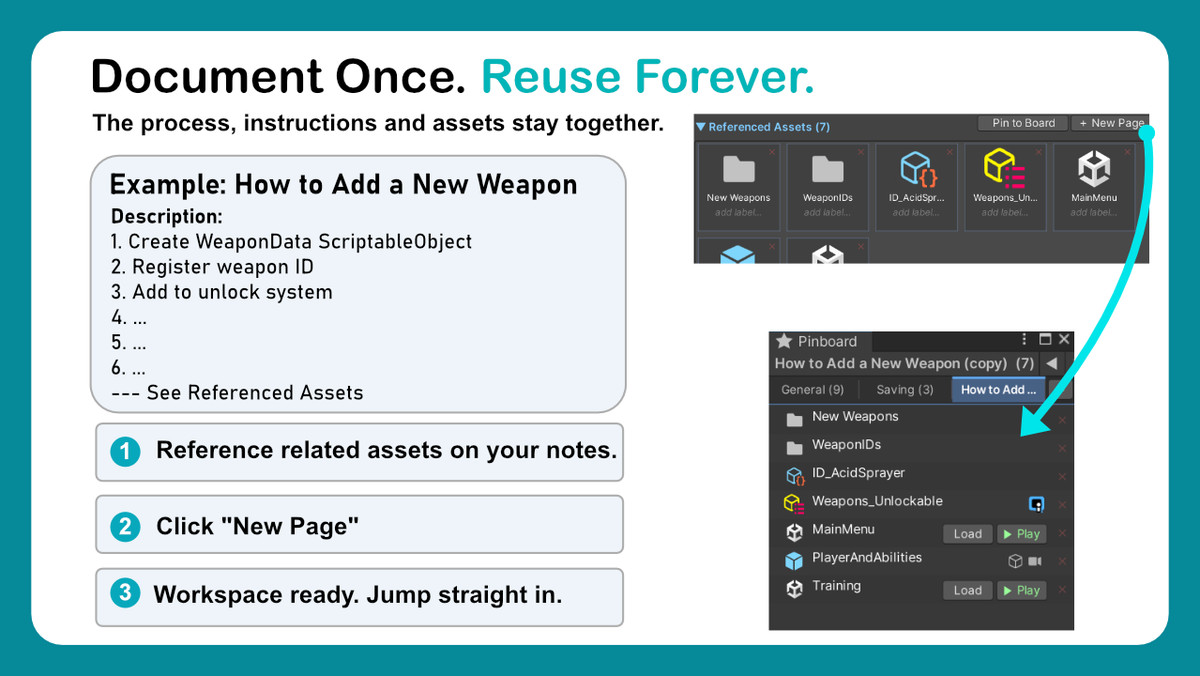Remove the WeaponIDs card from Referenced Assets
Screen dimensions: 1200x676
861,152
